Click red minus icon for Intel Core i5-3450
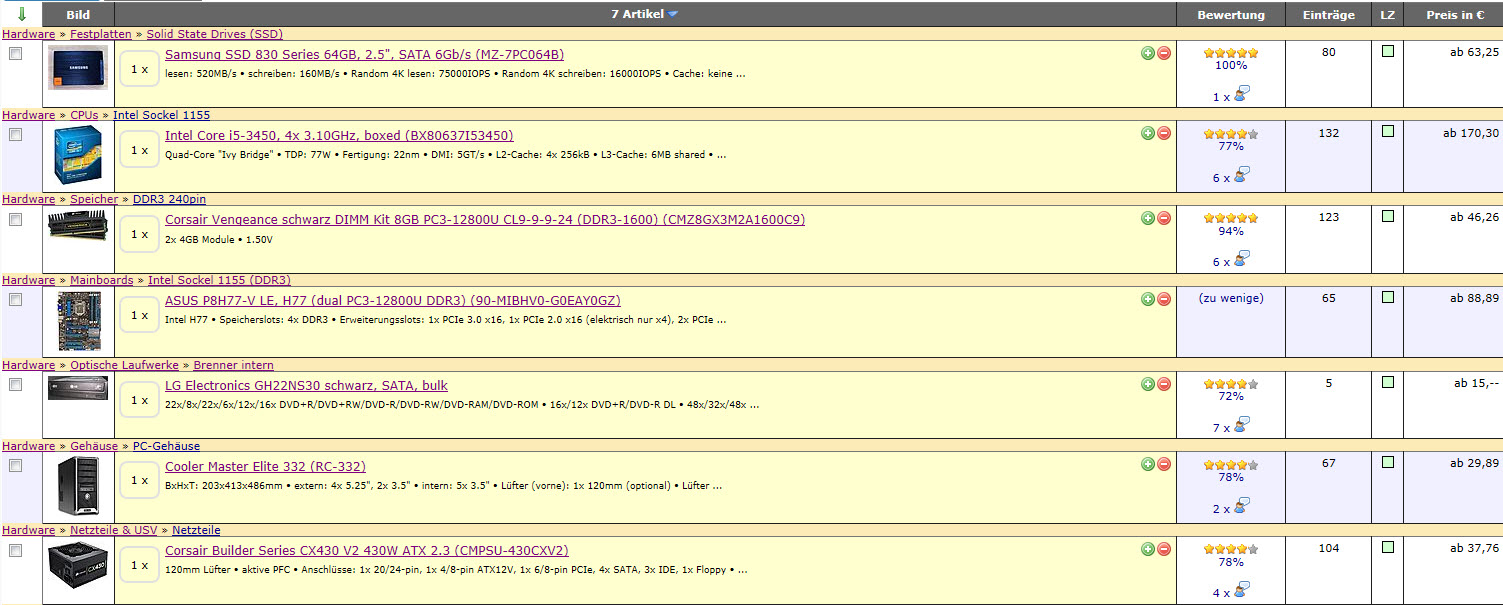1503x605 pixels. coord(1164,133)
